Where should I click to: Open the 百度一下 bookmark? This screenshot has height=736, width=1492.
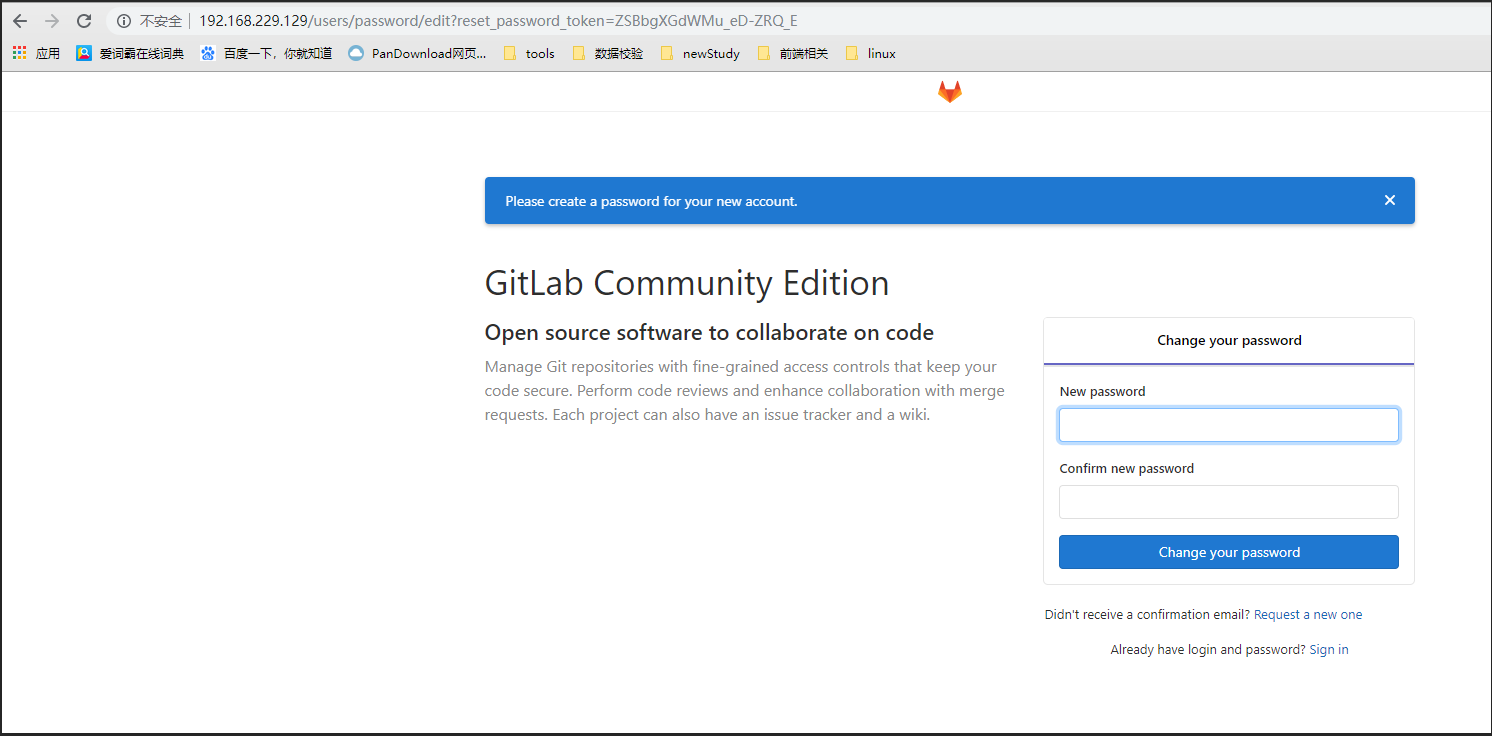click(x=266, y=53)
